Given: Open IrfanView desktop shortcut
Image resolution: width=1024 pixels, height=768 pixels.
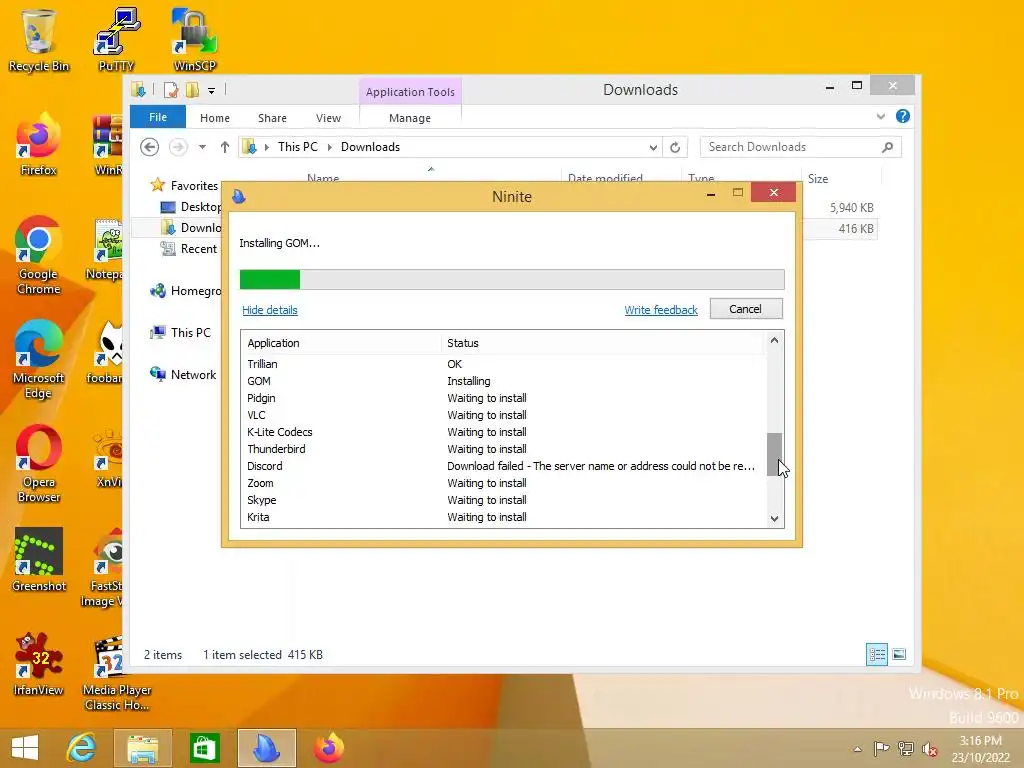Looking at the screenshot, I should pyautogui.click(x=38, y=664).
